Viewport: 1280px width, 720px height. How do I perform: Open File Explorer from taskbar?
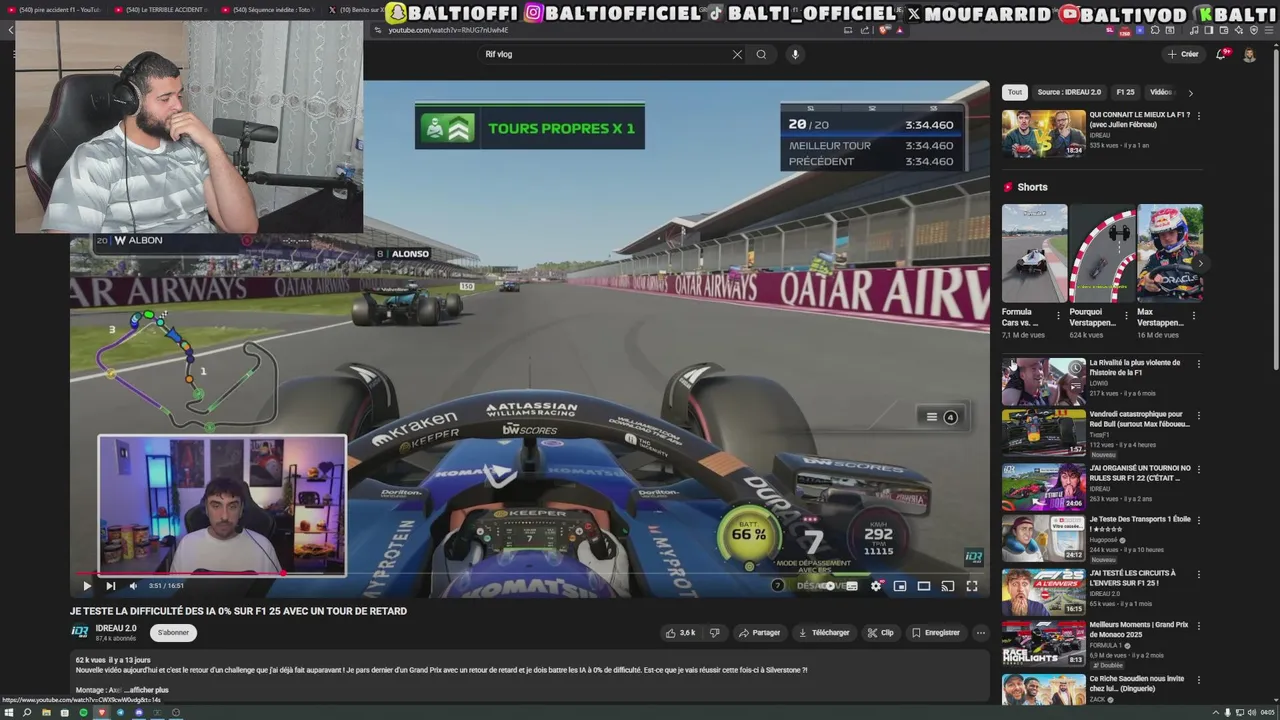click(x=46, y=713)
